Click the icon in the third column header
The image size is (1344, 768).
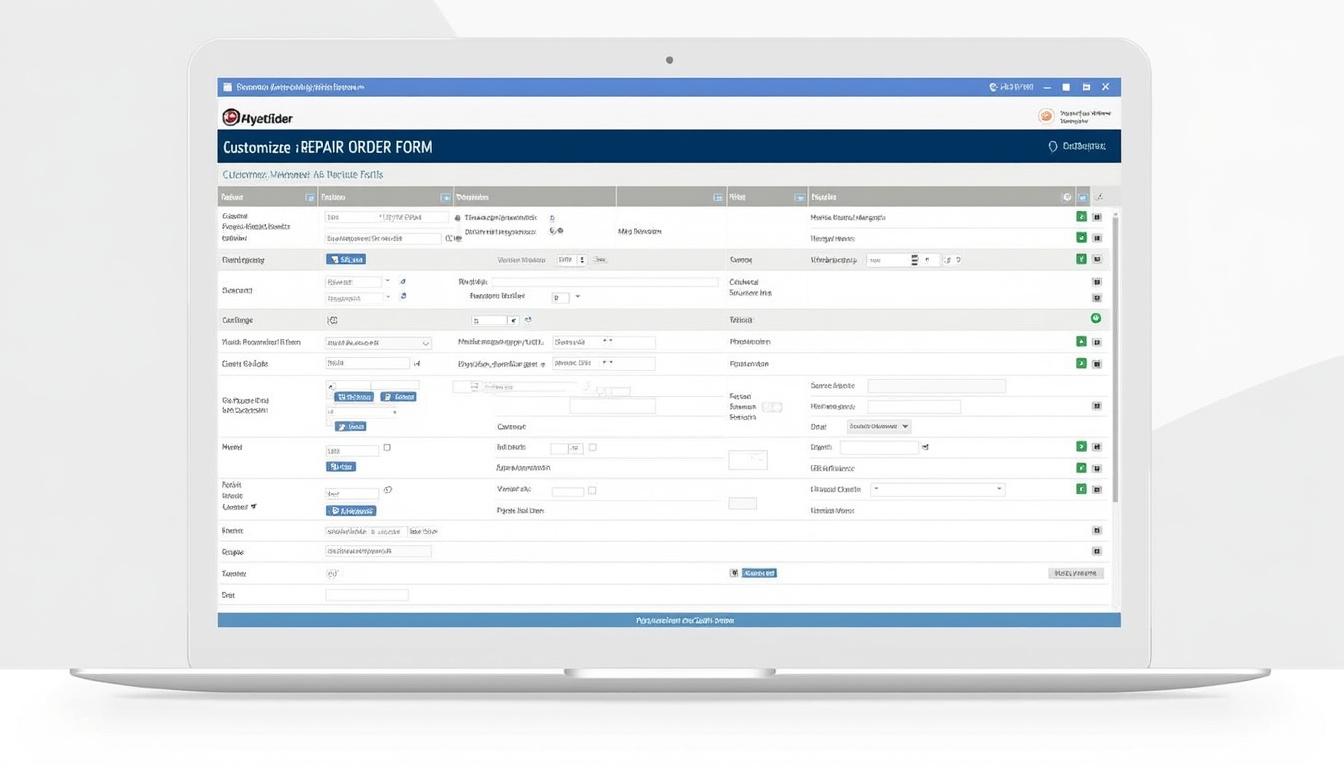(718, 198)
